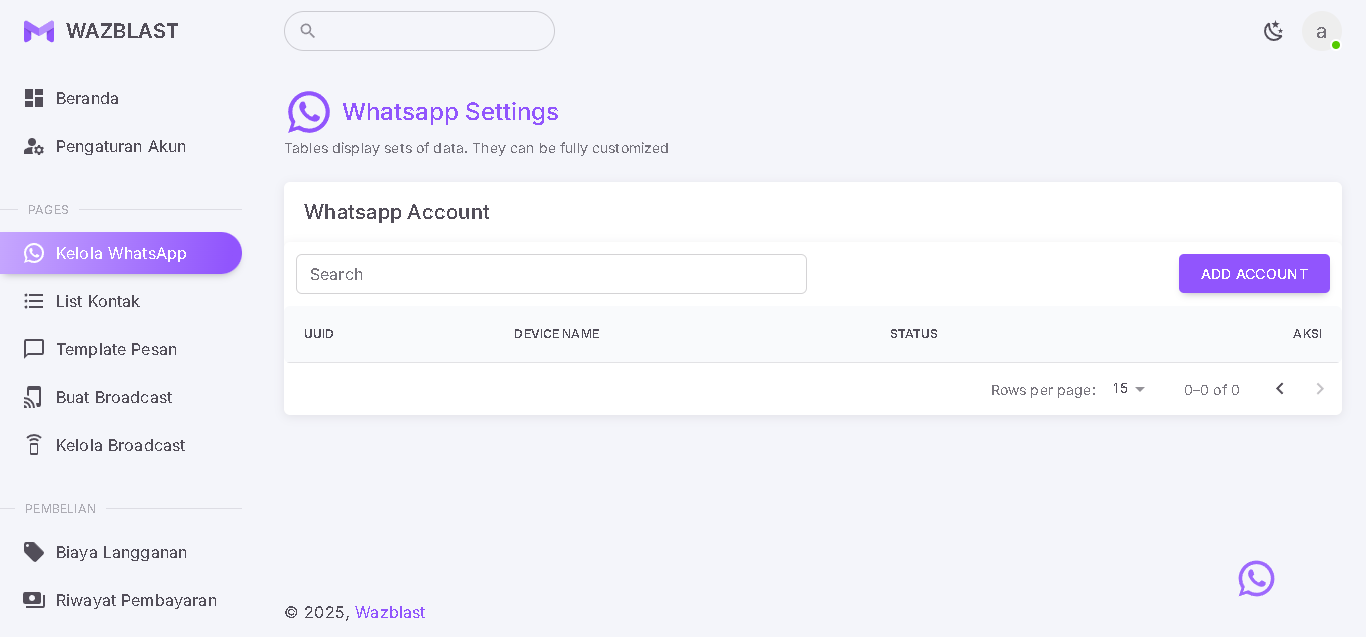The height and width of the screenshot is (637, 1366).
Task: Click the magnifier icon in top search bar
Action: click(x=308, y=31)
